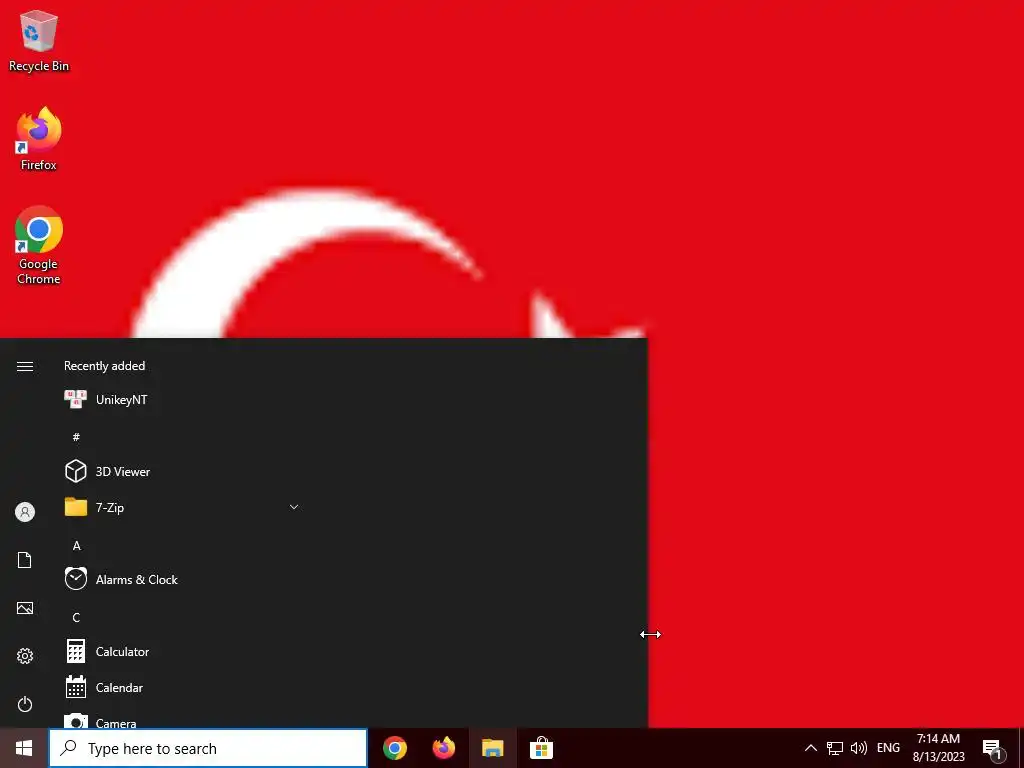Open Firefox from the taskbar

tap(444, 748)
